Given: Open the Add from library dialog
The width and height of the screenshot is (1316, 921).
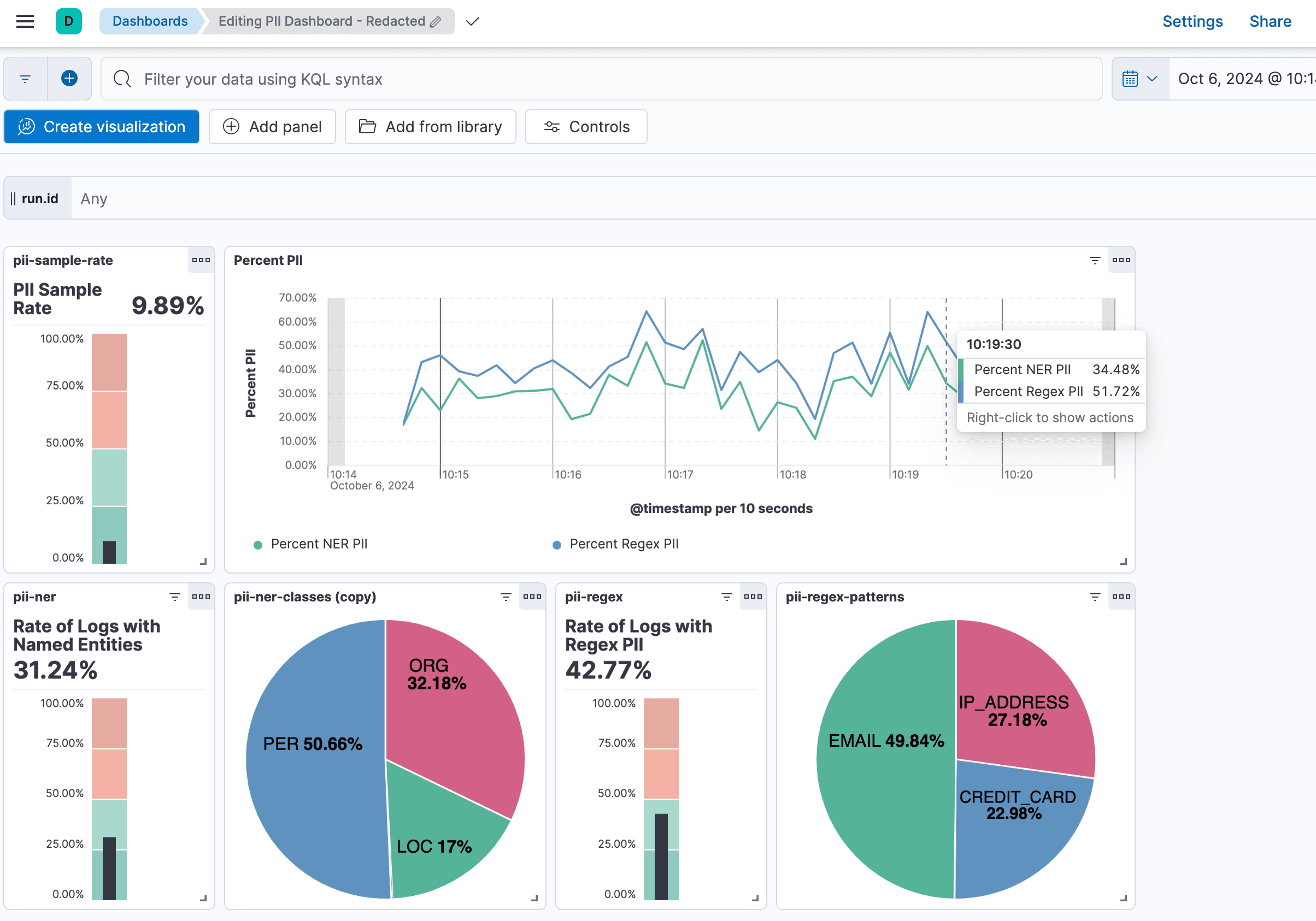Looking at the screenshot, I should coord(431,127).
